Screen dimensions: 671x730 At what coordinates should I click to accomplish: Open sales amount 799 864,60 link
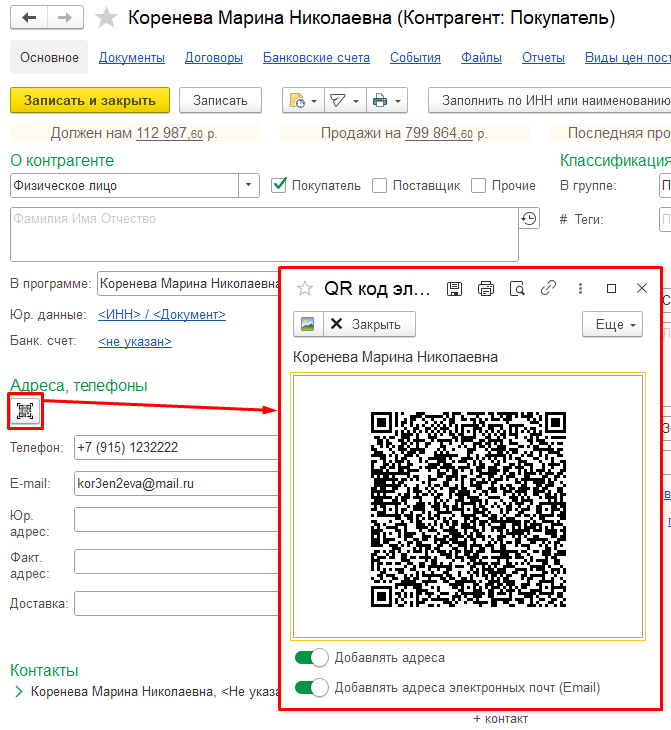439,133
